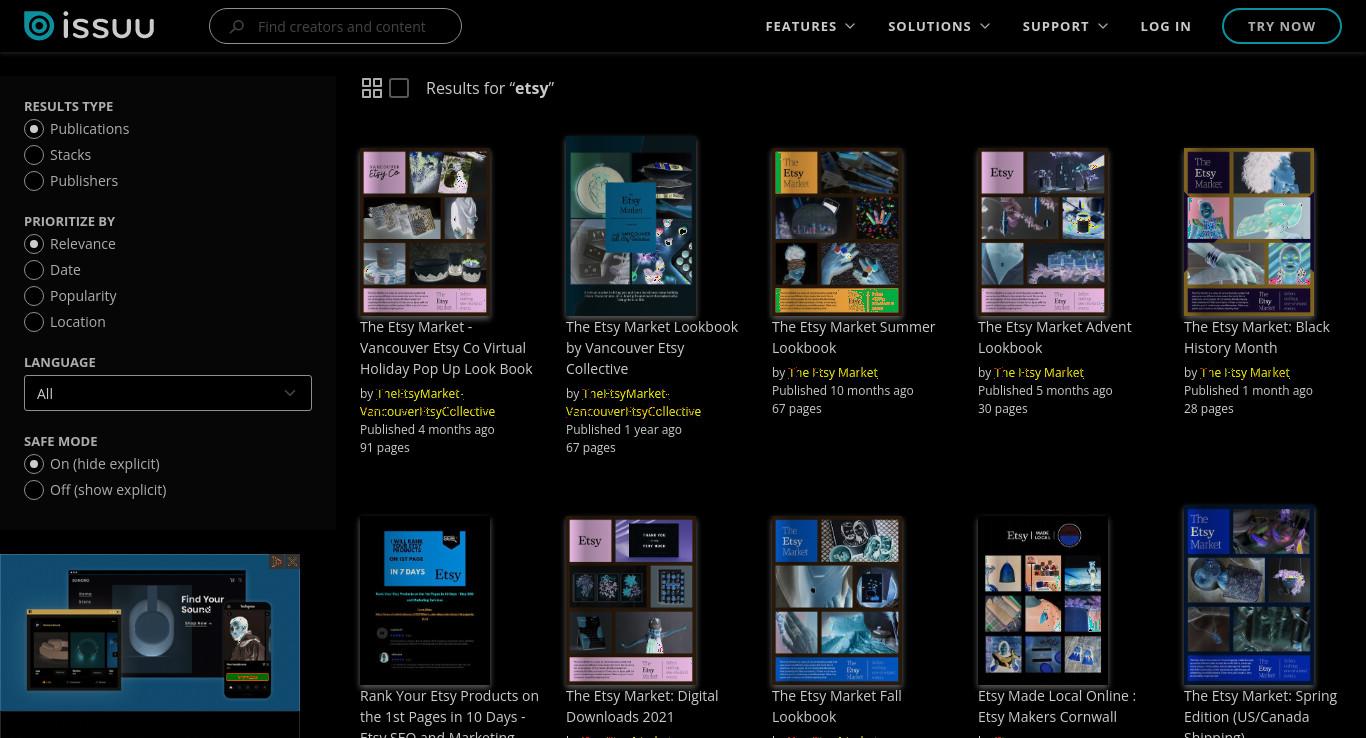
Task: Prioritize results by Popularity
Action: point(34,296)
